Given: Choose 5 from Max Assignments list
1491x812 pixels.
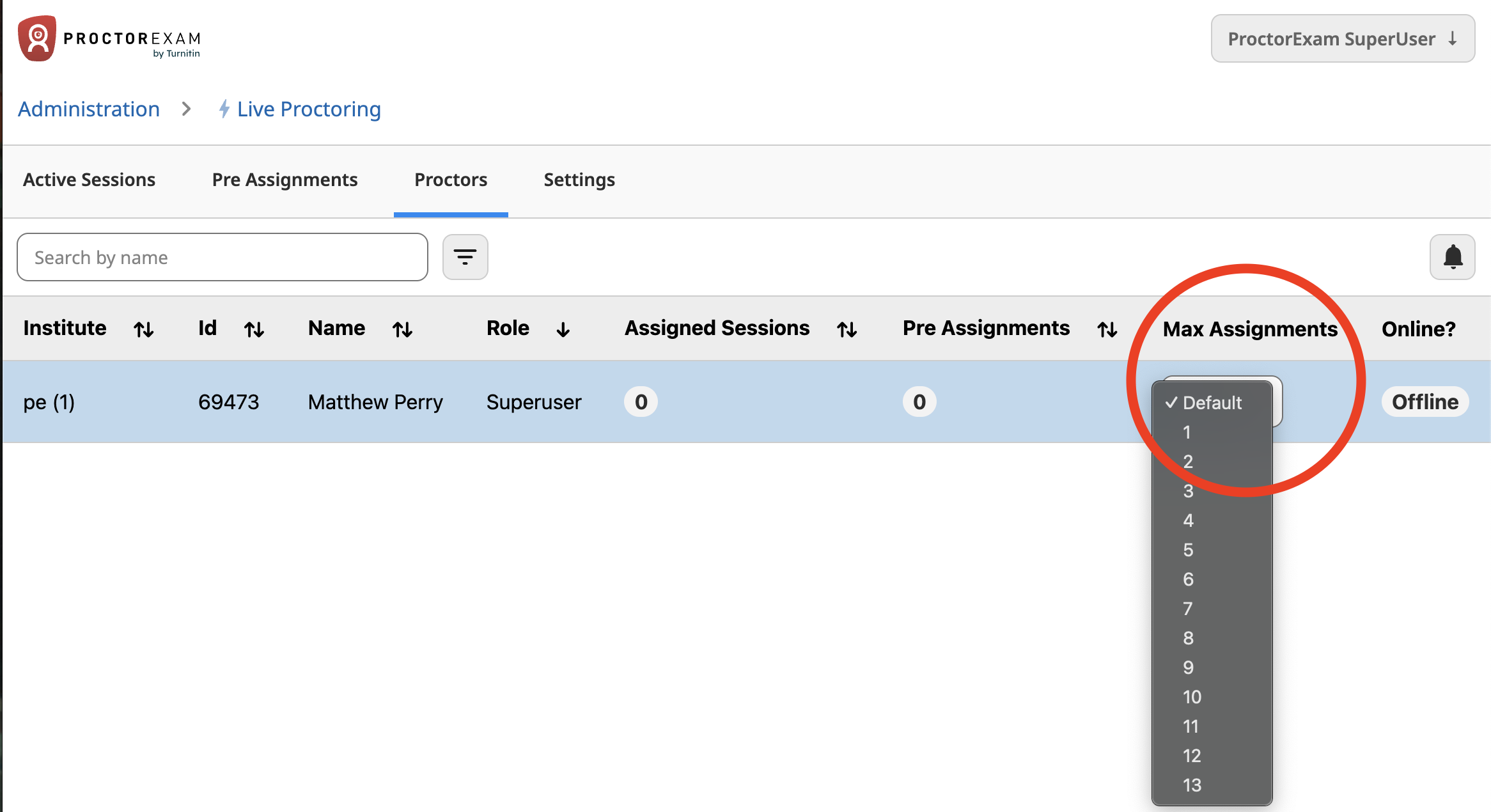Looking at the screenshot, I should pos(1212,550).
